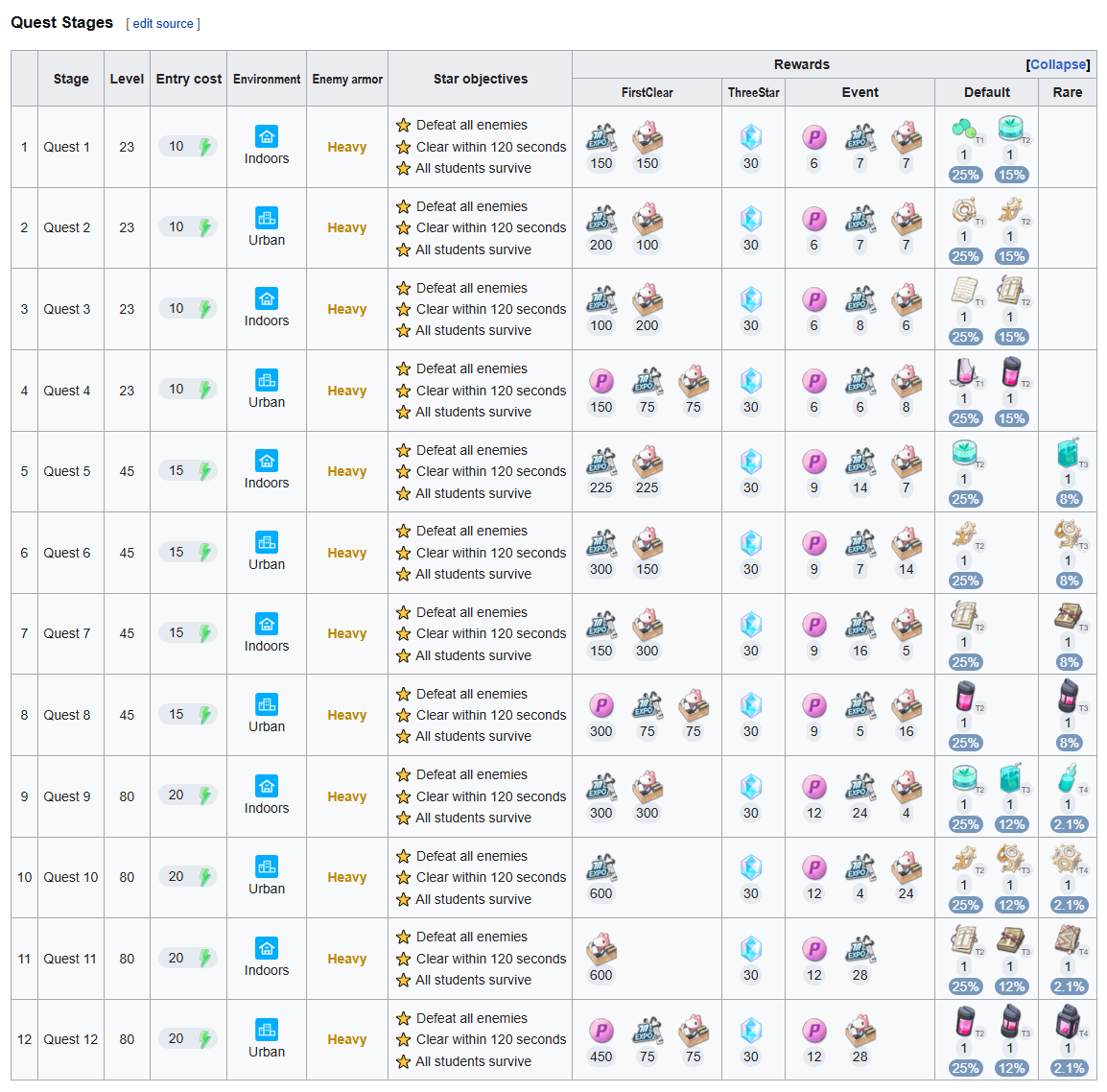Click the 600 value in Quest 11 FirstClear

601,975
